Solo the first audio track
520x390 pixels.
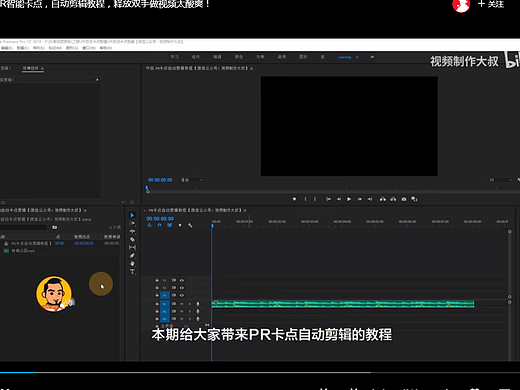click(190, 304)
